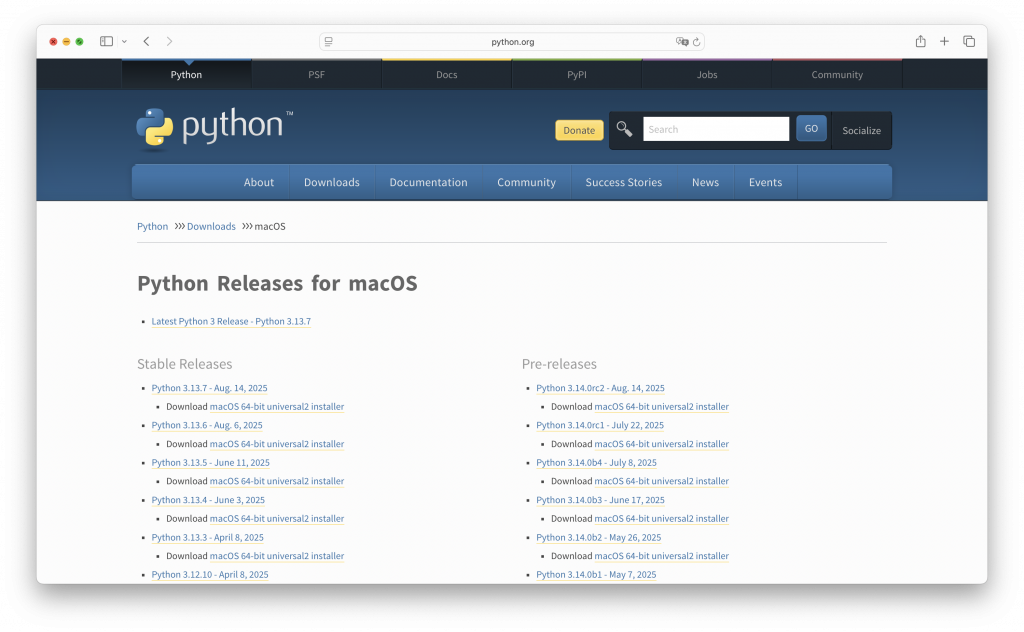The image size is (1024, 632).
Task: Open the Socialize menu
Action: [x=861, y=131]
